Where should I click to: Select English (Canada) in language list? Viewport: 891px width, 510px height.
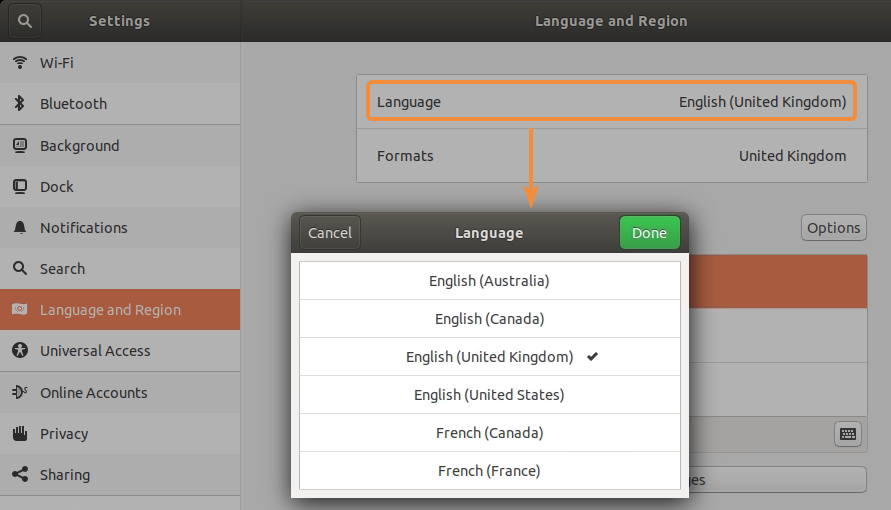click(489, 319)
